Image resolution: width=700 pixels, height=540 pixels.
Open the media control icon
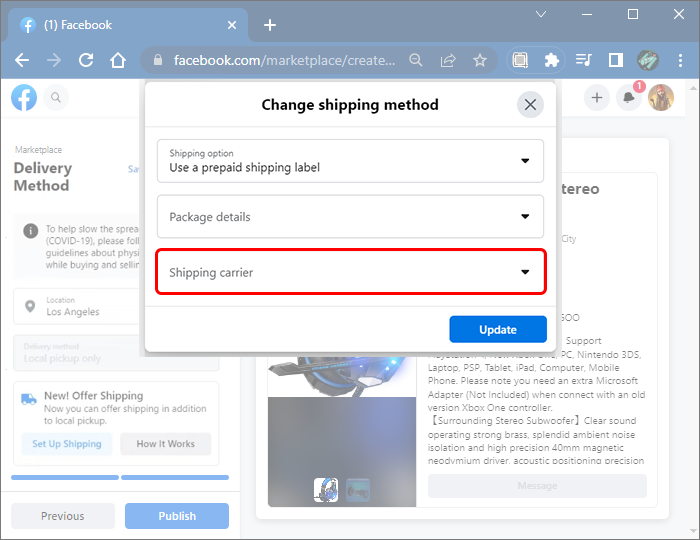[x=583, y=60]
